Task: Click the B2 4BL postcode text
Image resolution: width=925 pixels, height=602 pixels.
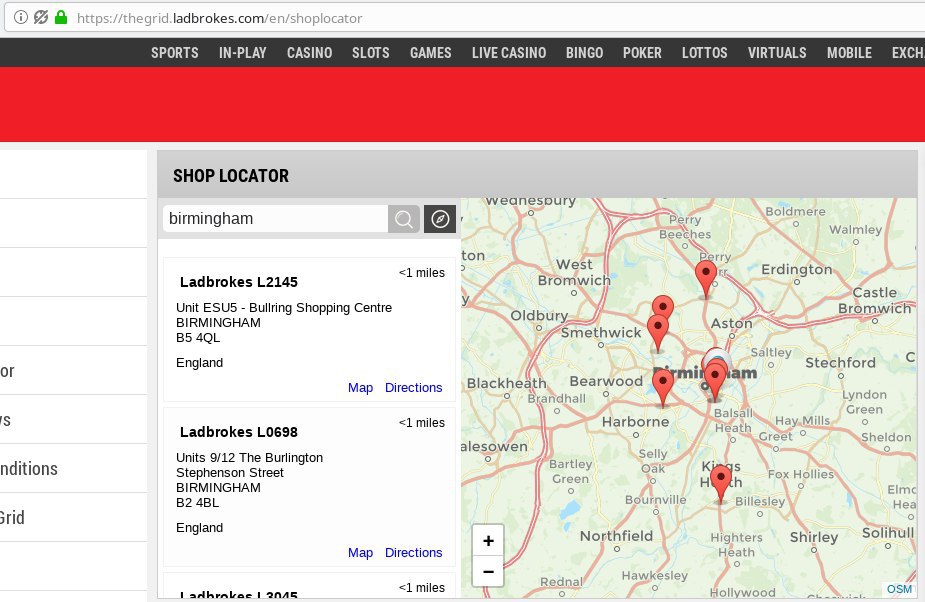Action: pyautogui.click(x=198, y=503)
